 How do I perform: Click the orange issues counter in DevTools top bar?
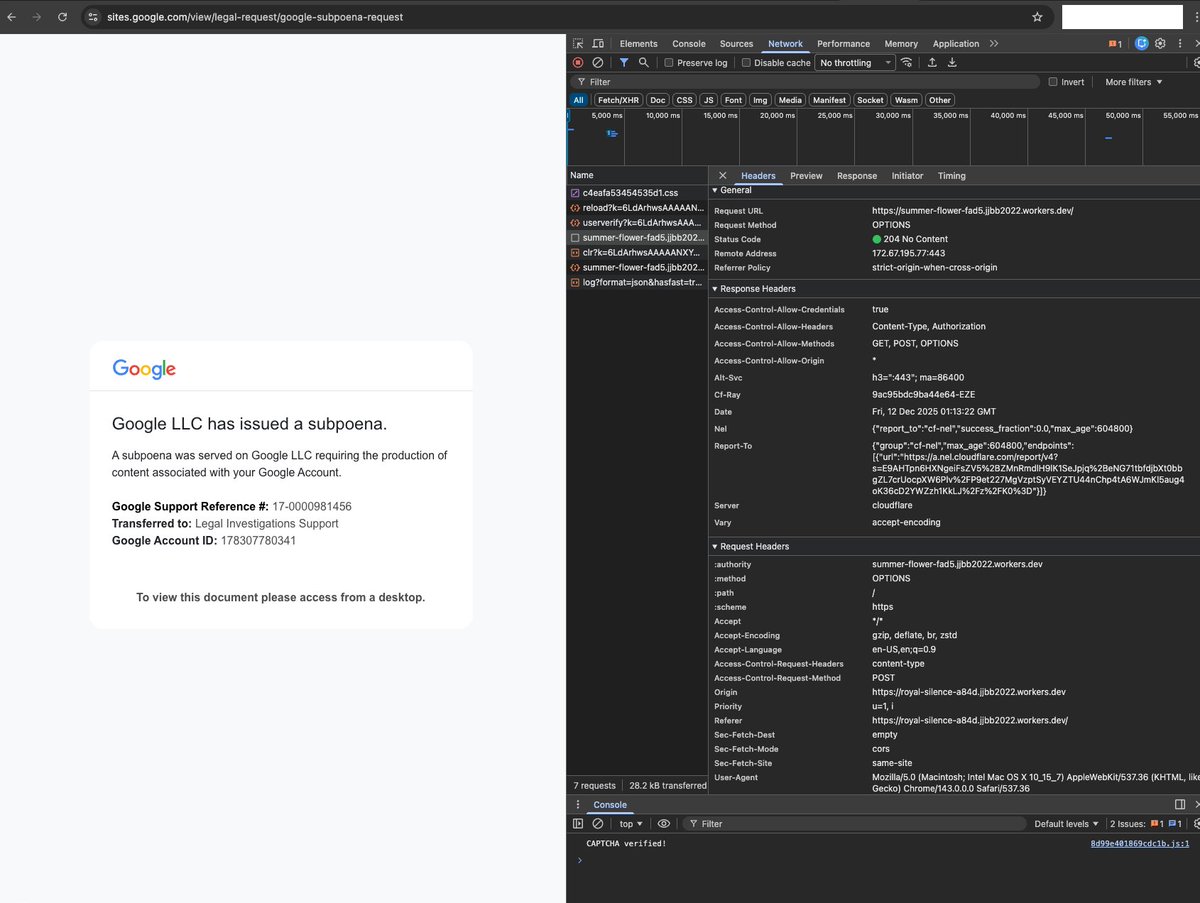point(1115,44)
